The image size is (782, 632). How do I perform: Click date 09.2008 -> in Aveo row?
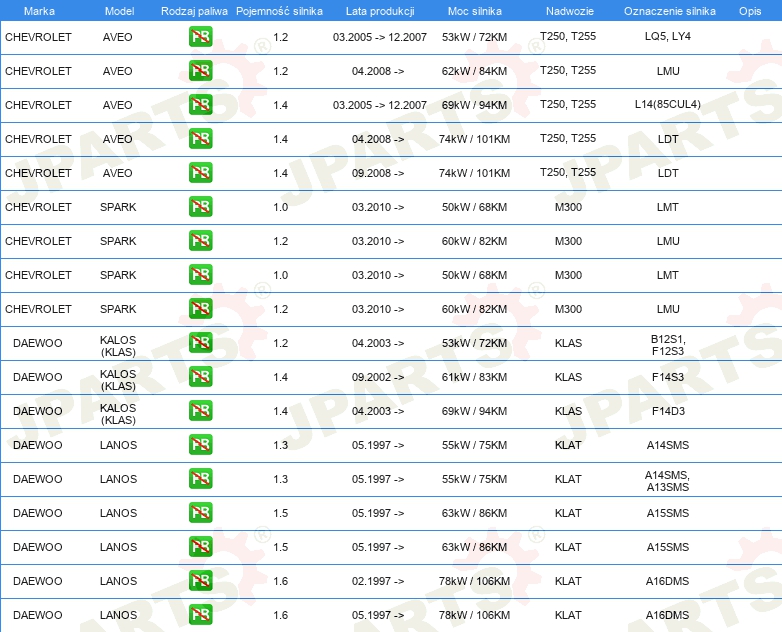(x=378, y=173)
